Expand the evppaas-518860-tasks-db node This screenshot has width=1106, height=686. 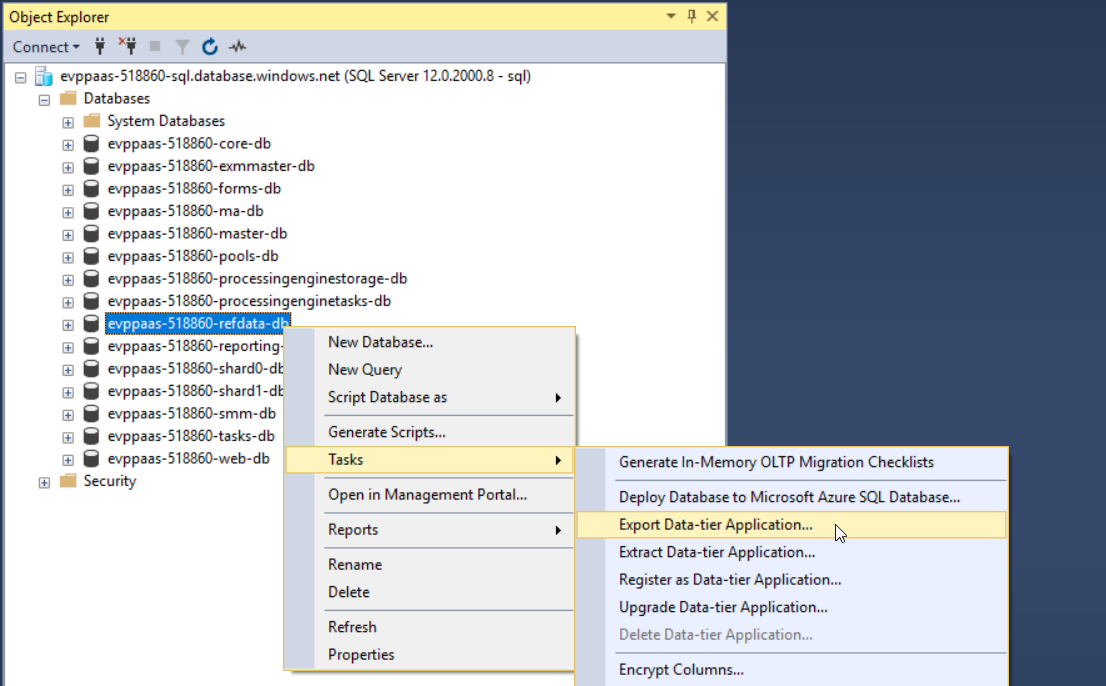coord(68,438)
